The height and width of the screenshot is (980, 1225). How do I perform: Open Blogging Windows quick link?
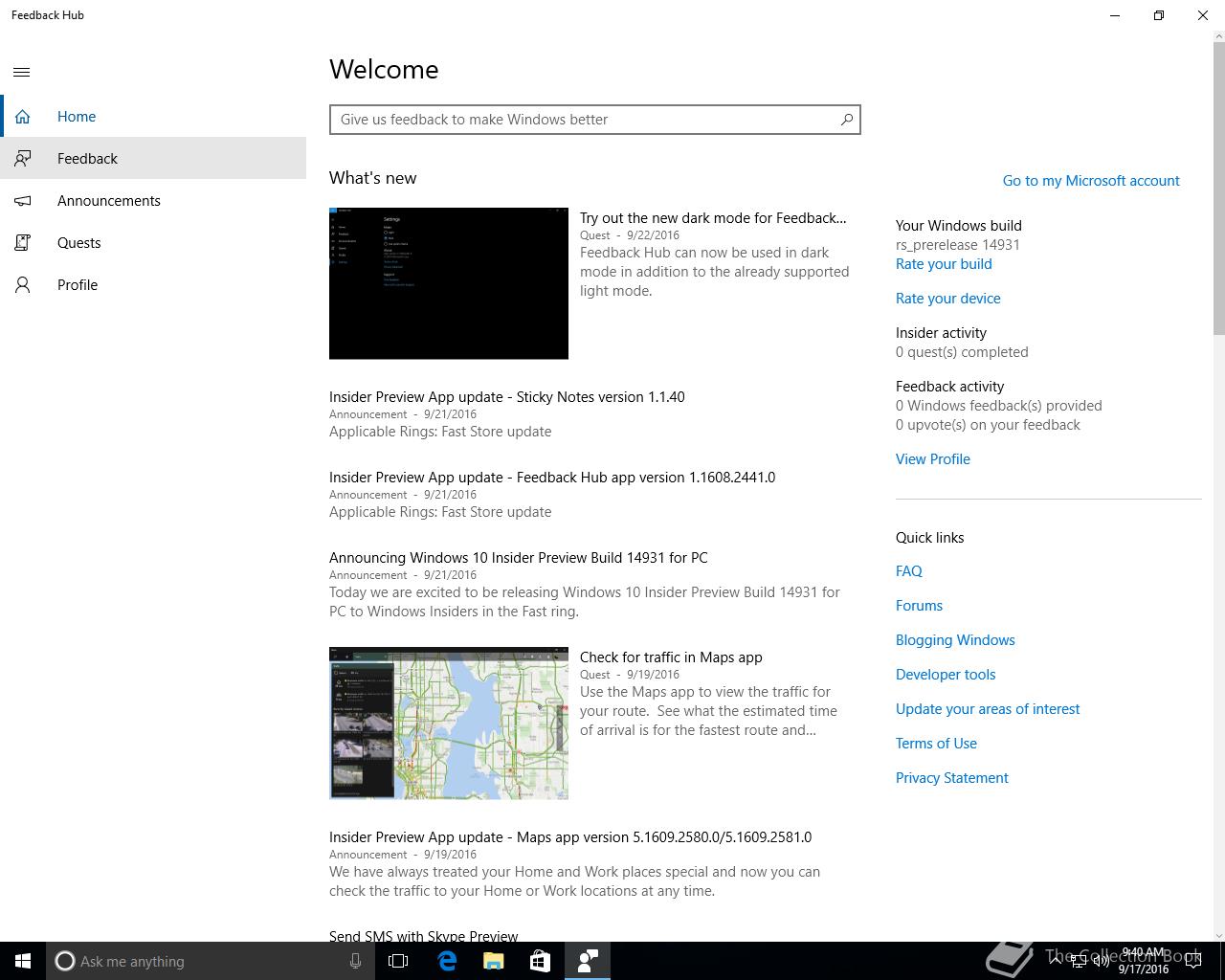(x=955, y=640)
